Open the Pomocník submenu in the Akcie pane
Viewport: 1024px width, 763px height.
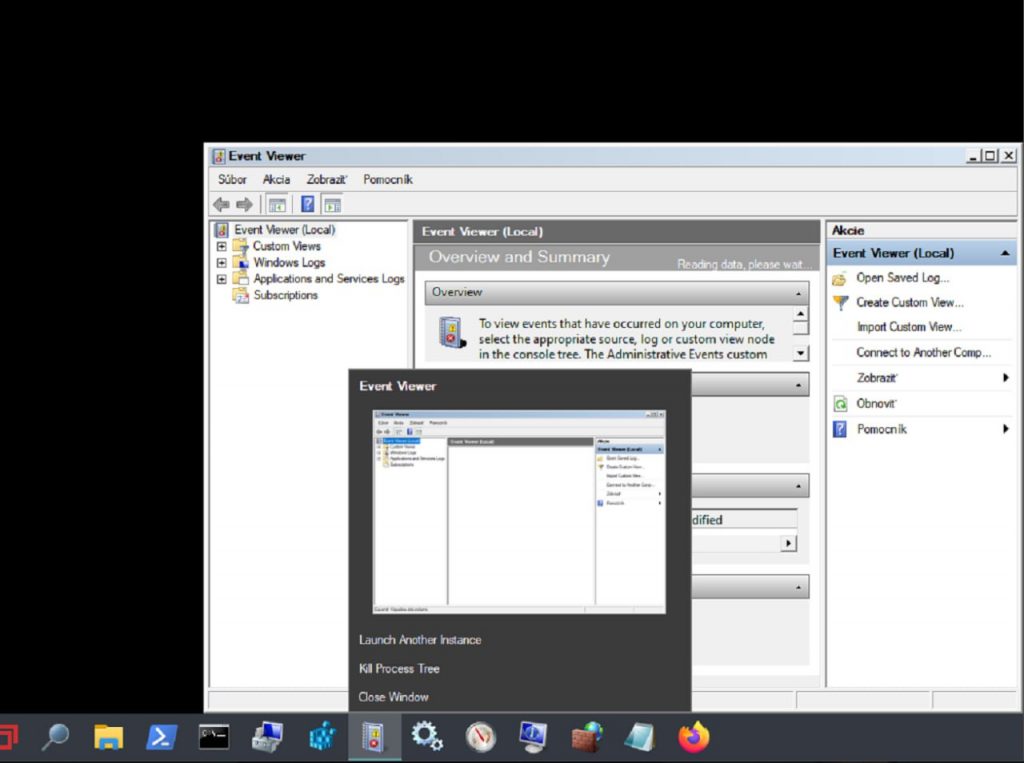(x=921, y=429)
